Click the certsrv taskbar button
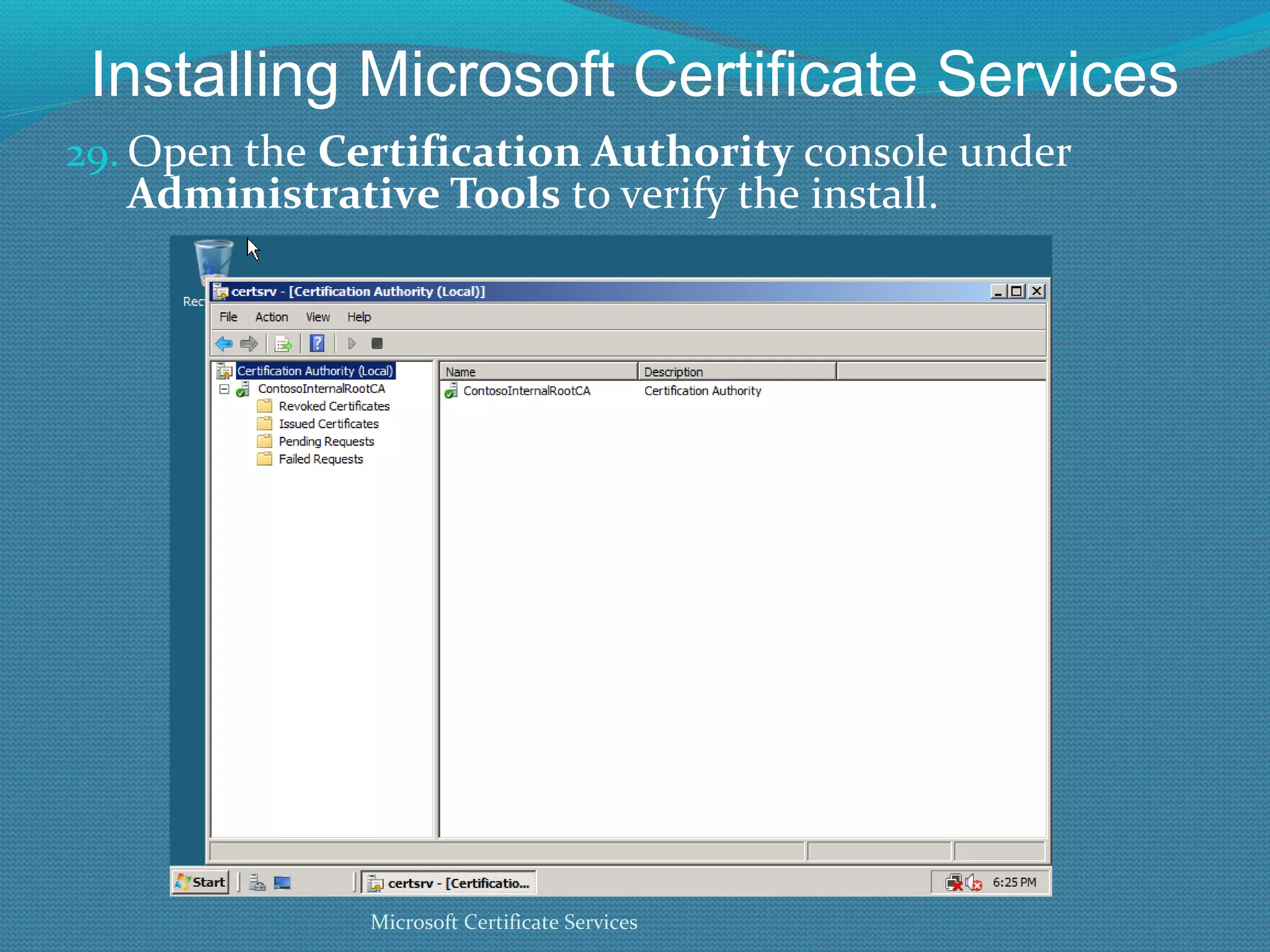The width and height of the screenshot is (1270, 952). pyautogui.click(x=449, y=883)
